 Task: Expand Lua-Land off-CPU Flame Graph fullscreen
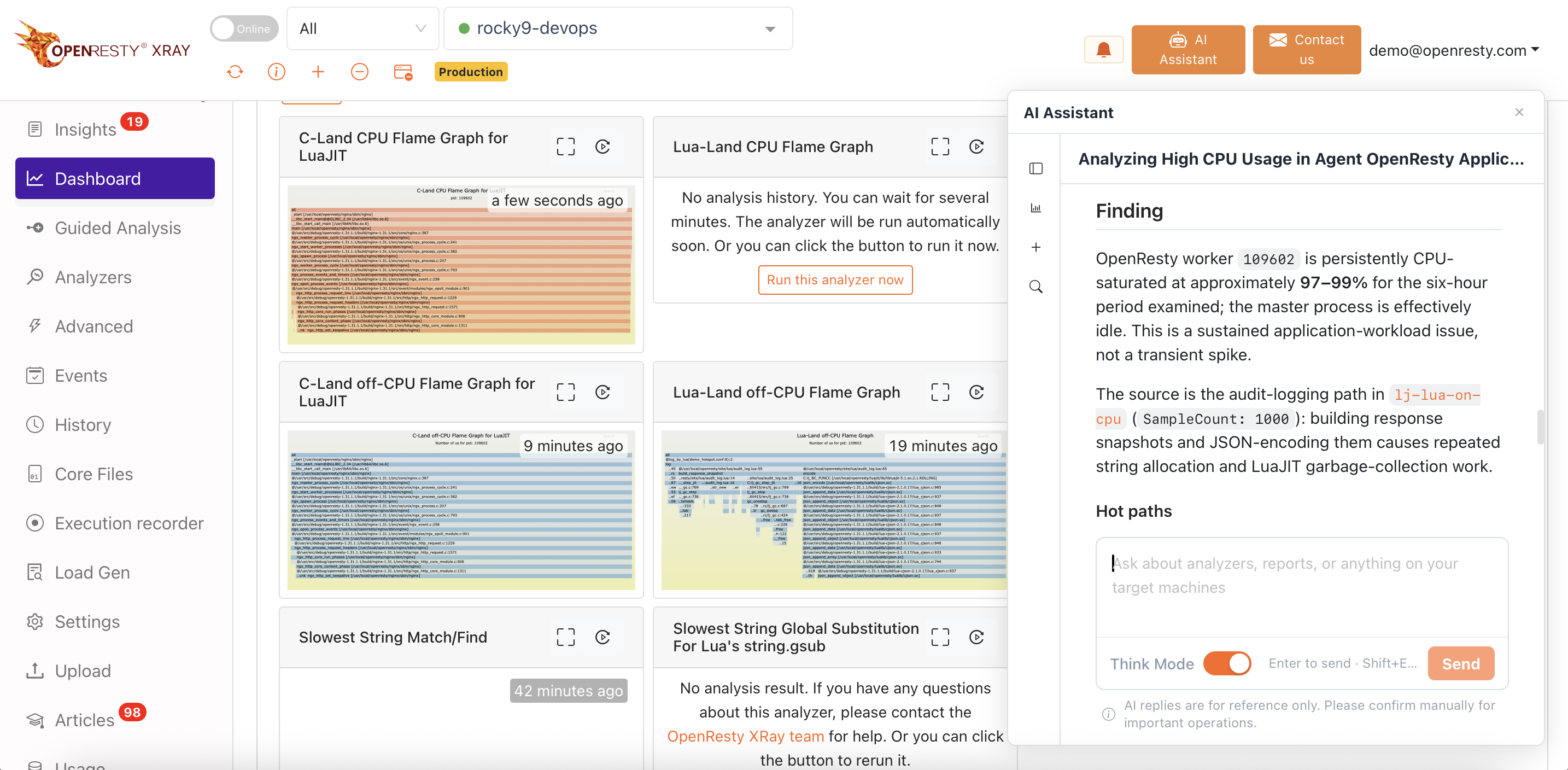pyautogui.click(x=940, y=392)
